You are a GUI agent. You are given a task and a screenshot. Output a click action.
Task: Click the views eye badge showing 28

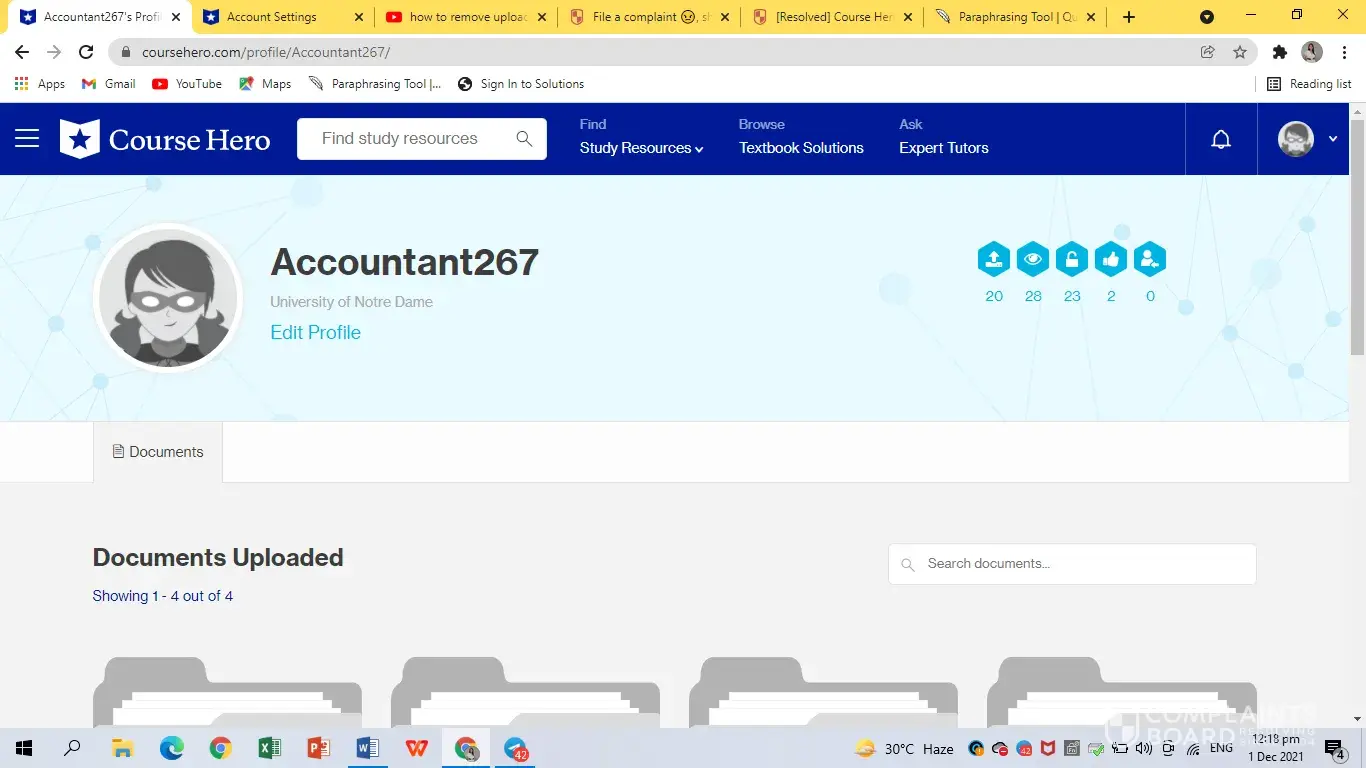click(1033, 259)
